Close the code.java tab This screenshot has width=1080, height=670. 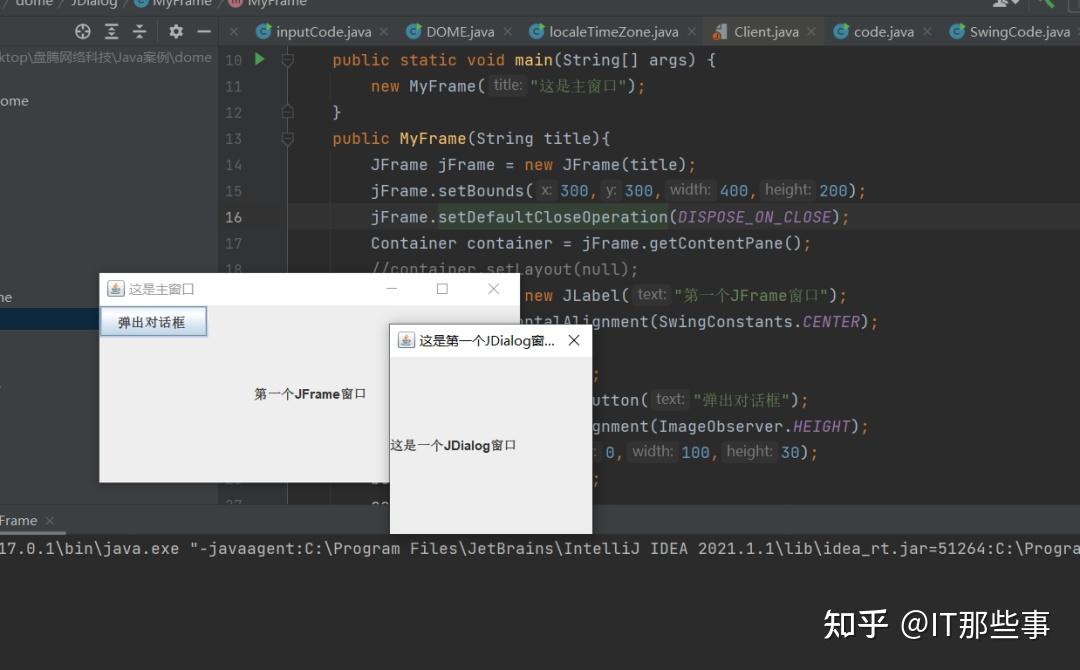pos(927,32)
